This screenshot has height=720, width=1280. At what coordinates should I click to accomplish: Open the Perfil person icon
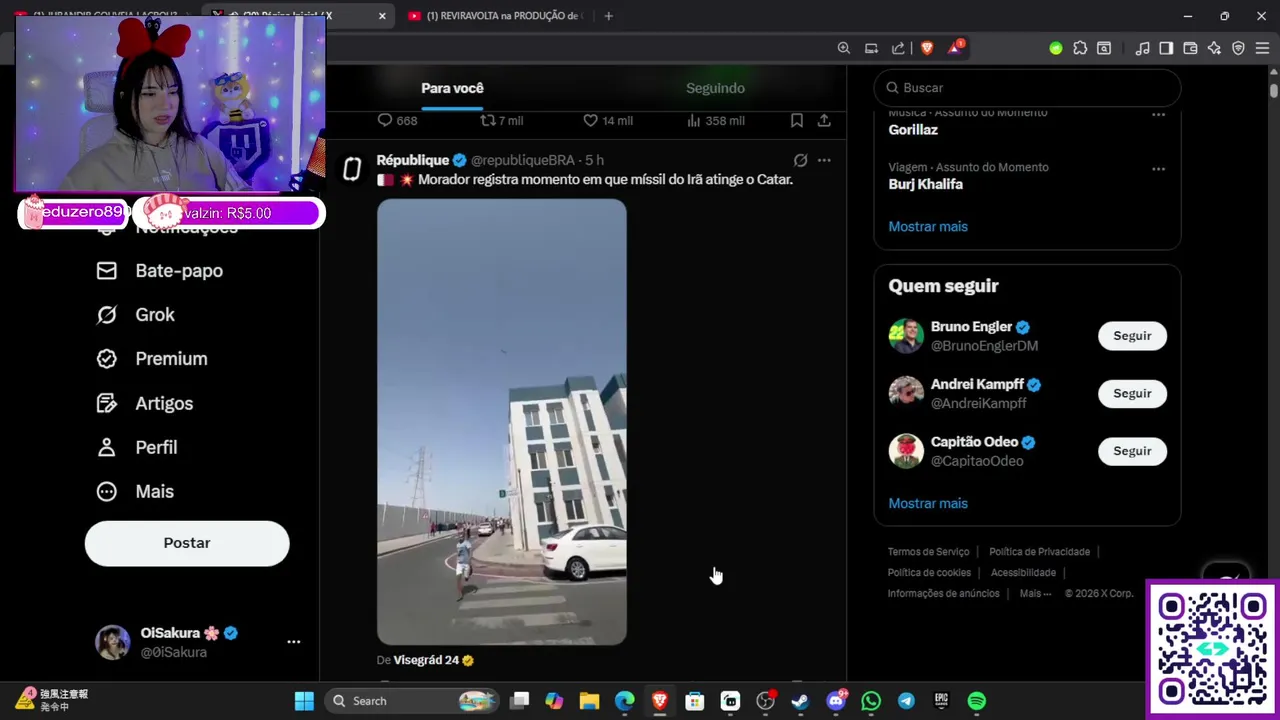(x=106, y=447)
